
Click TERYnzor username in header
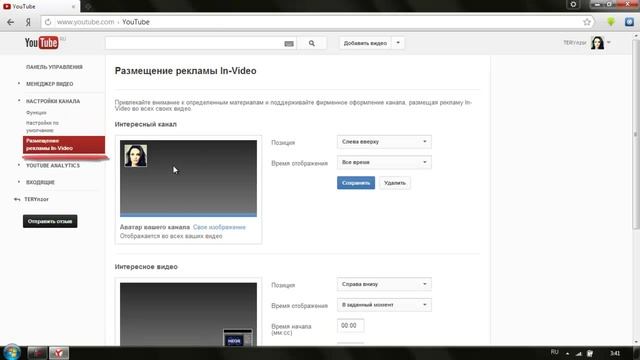tap(575, 42)
